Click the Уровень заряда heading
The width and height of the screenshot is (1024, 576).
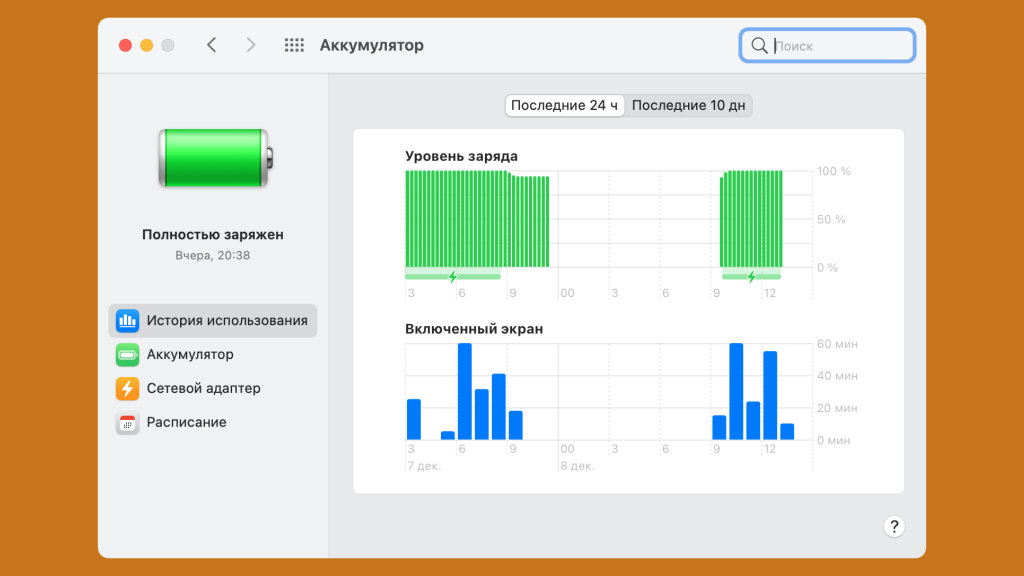click(461, 156)
